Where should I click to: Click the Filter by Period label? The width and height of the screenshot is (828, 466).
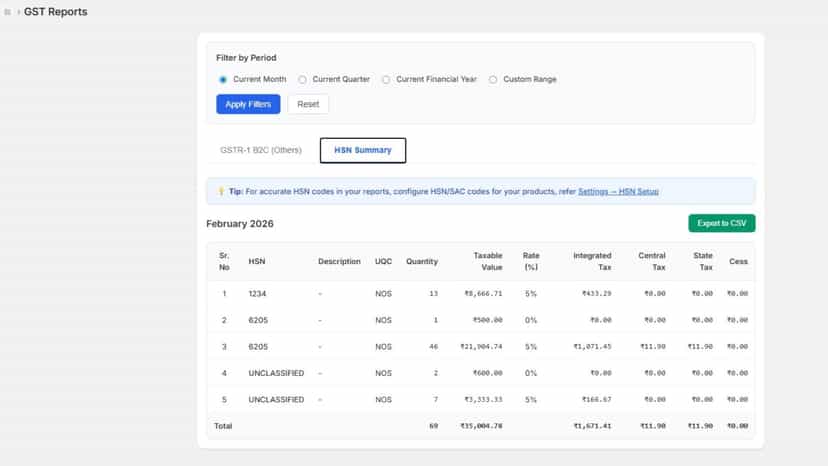click(246, 58)
